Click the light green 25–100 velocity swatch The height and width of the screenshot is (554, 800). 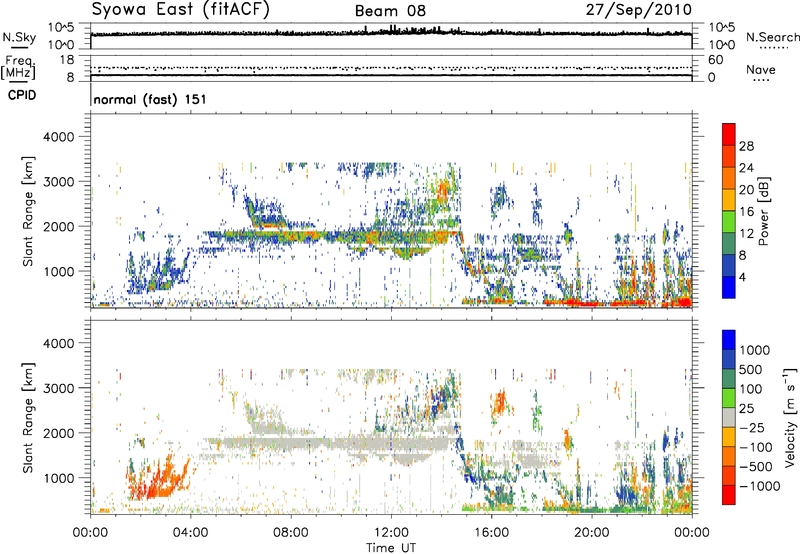[729, 398]
